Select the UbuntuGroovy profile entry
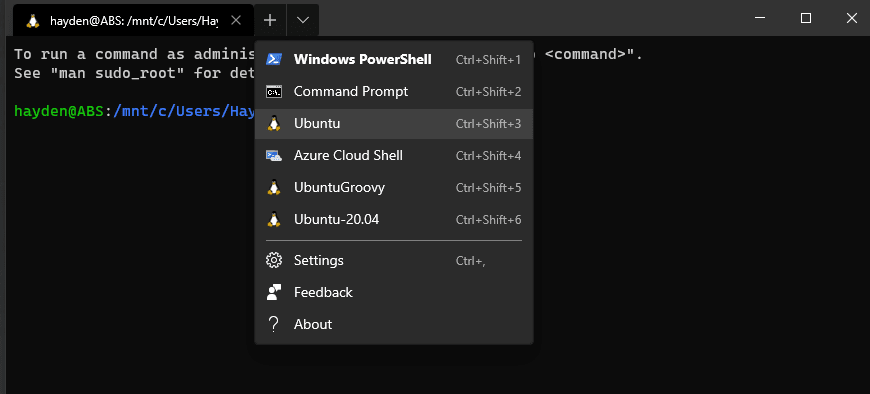 coord(394,188)
